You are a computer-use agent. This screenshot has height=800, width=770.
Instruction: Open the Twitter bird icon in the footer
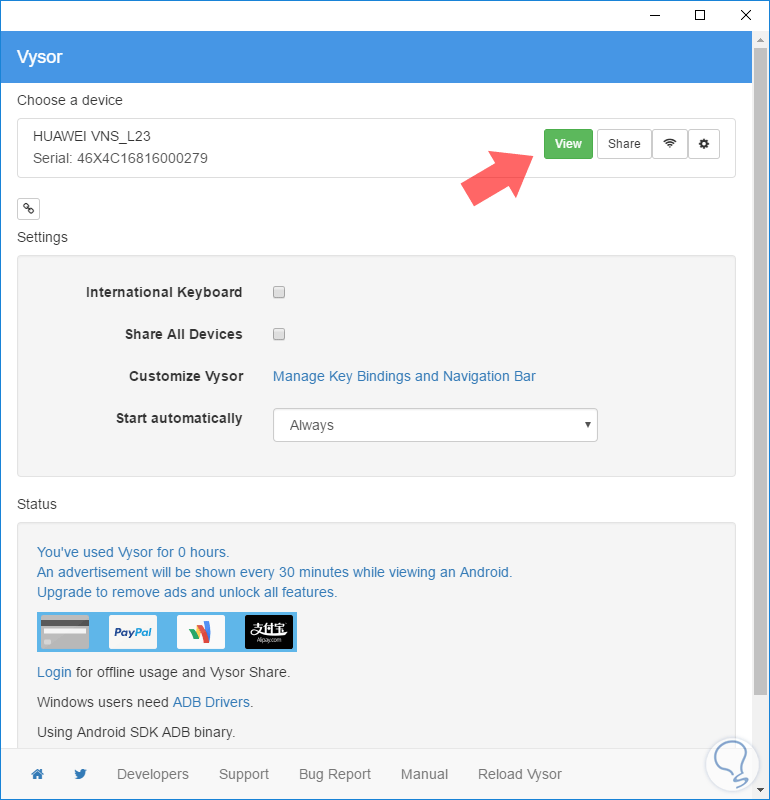click(x=80, y=774)
